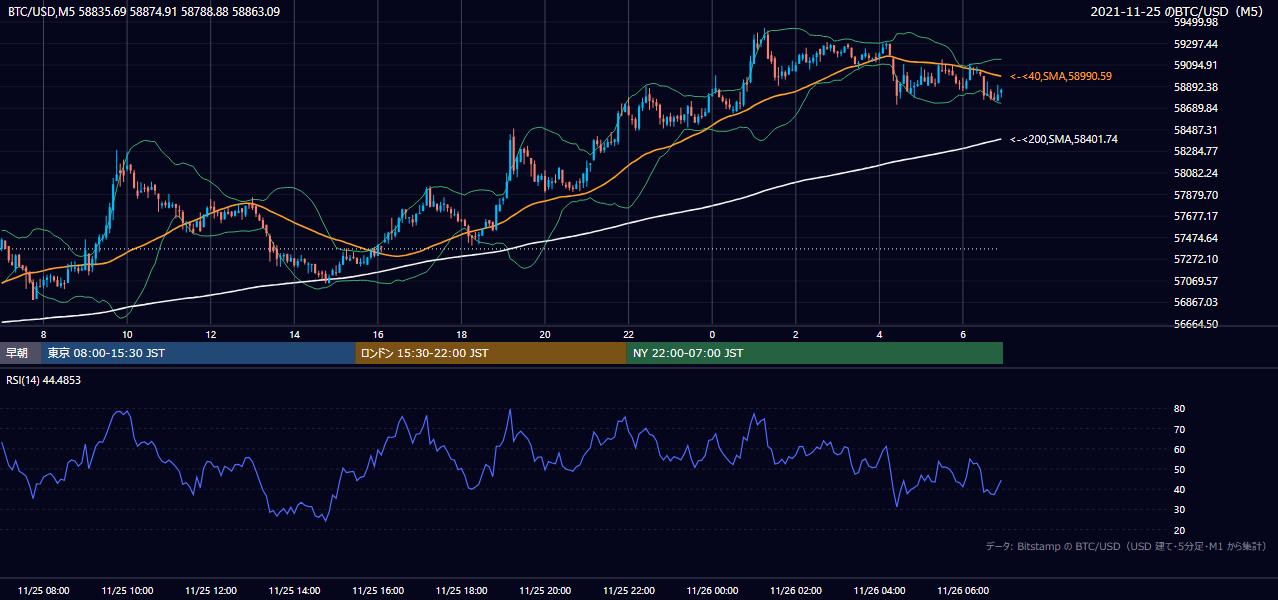Viewport: 1278px width, 600px height.
Task: Click bottom date label 11/25 16:00
Action: pos(378,591)
